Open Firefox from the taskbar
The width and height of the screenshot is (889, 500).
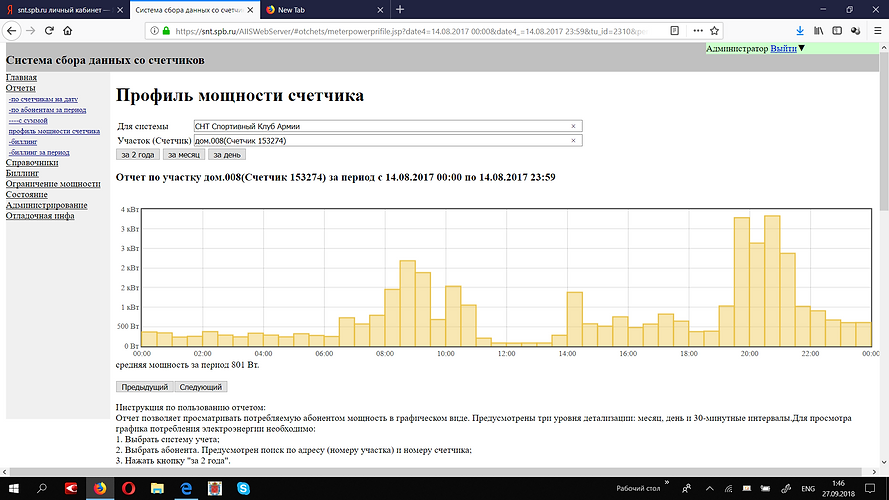(100, 488)
